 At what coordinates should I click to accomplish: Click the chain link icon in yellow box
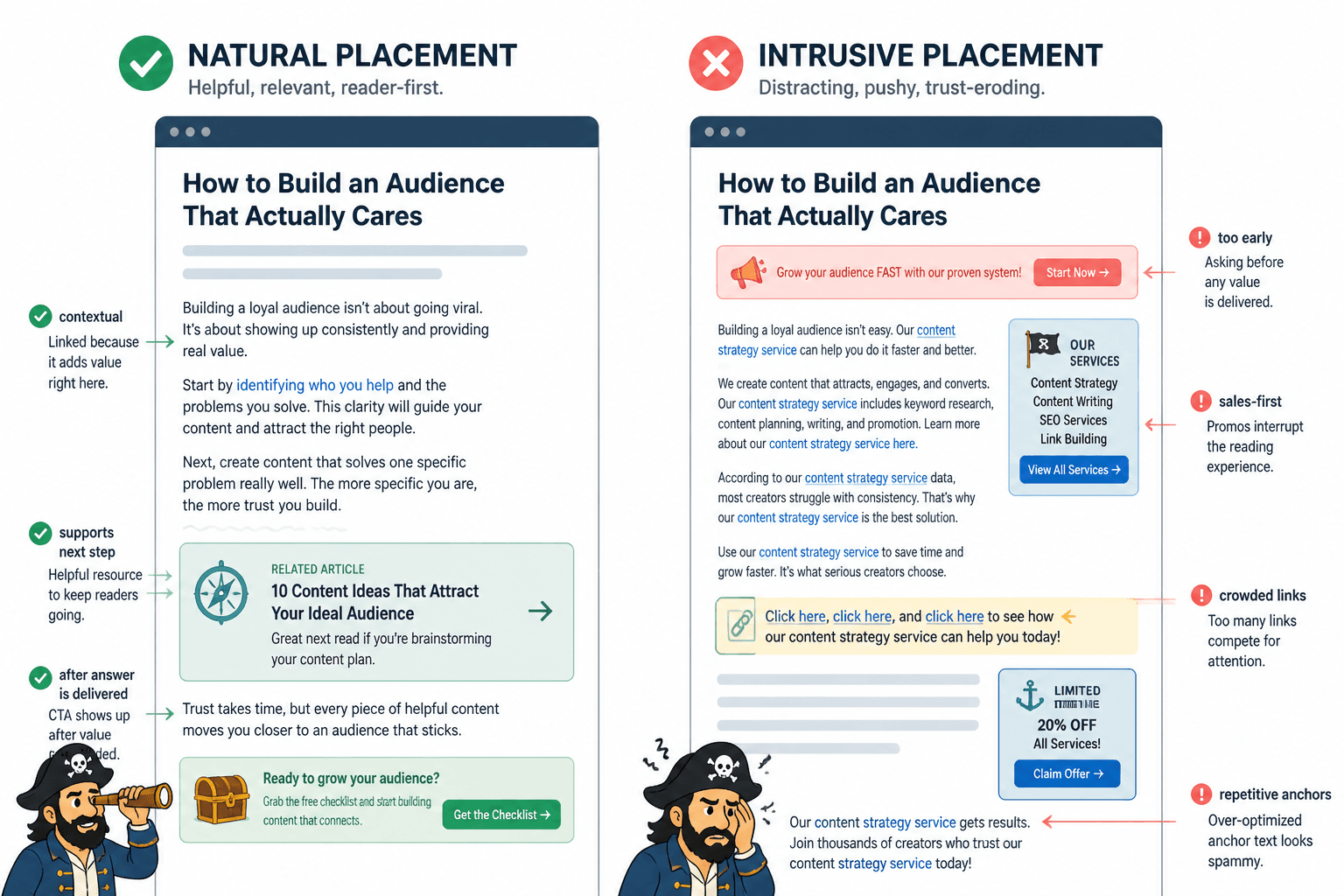tap(741, 625)
